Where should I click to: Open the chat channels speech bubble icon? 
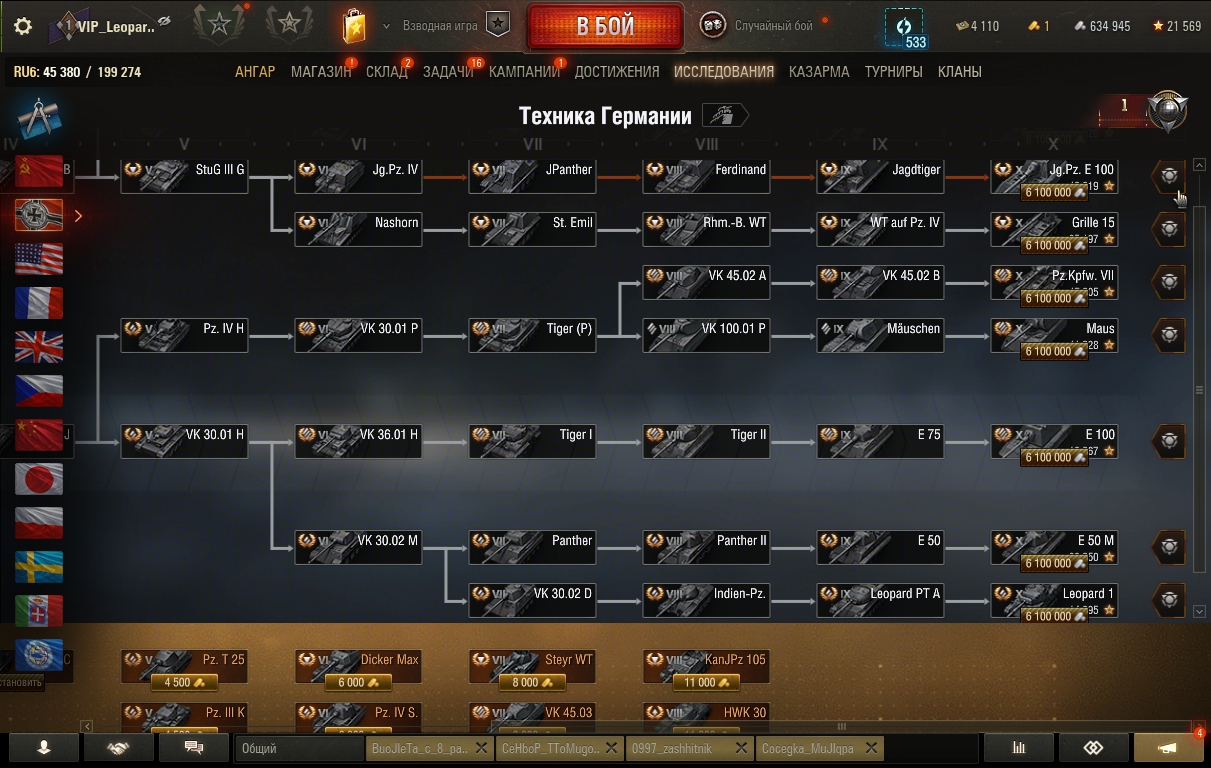click(194, 747)
